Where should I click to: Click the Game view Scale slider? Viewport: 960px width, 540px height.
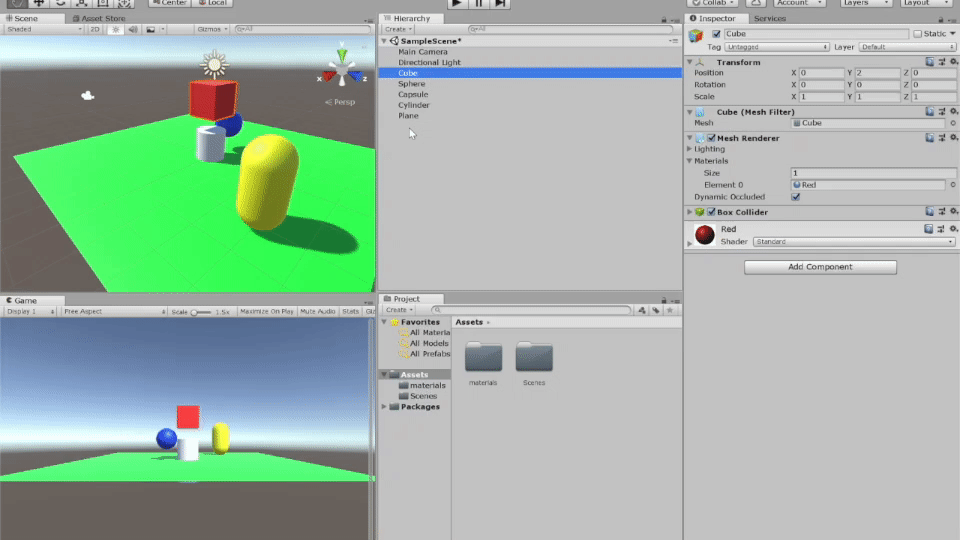201,312
